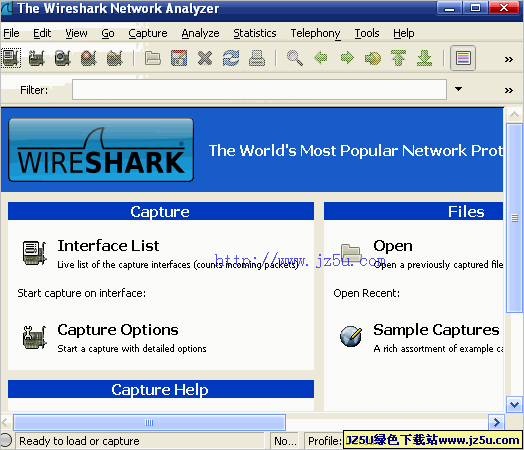
Task: Click the expert info status bar circle
Action: [6, 440]
